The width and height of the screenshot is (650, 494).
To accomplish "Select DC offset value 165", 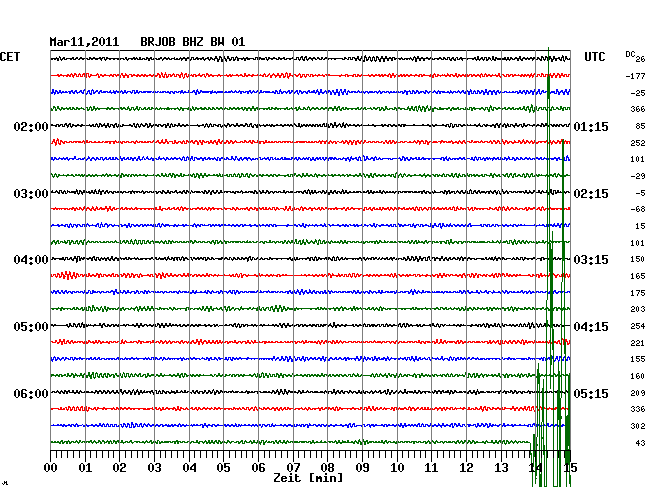I will click(638, 276).
